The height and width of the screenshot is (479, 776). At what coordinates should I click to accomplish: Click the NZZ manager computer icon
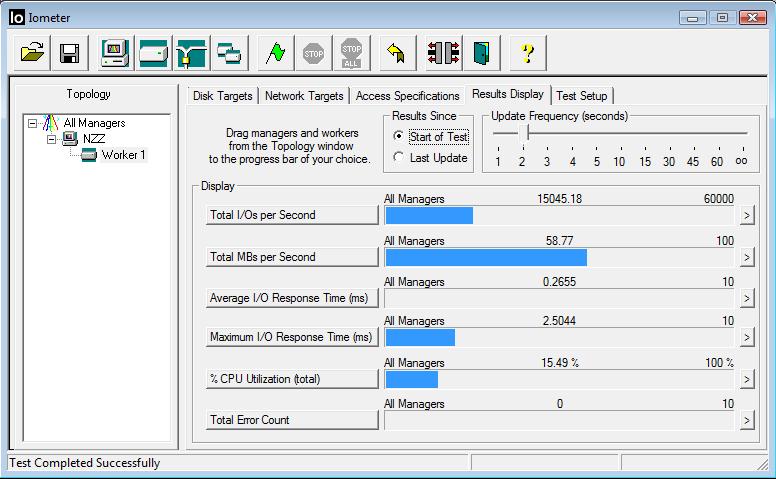[x=70, y=139]
